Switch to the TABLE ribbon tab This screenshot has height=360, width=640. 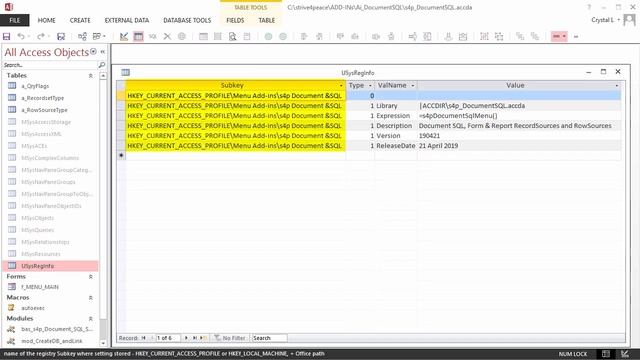267,20
